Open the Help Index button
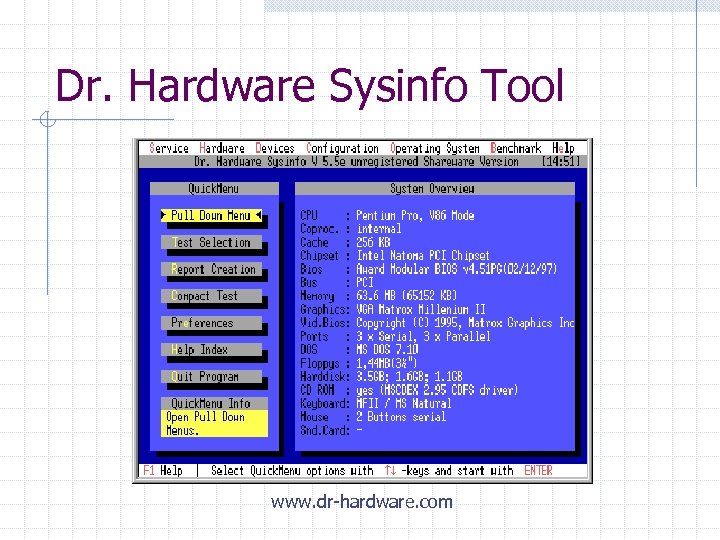 tap(211, 350)
